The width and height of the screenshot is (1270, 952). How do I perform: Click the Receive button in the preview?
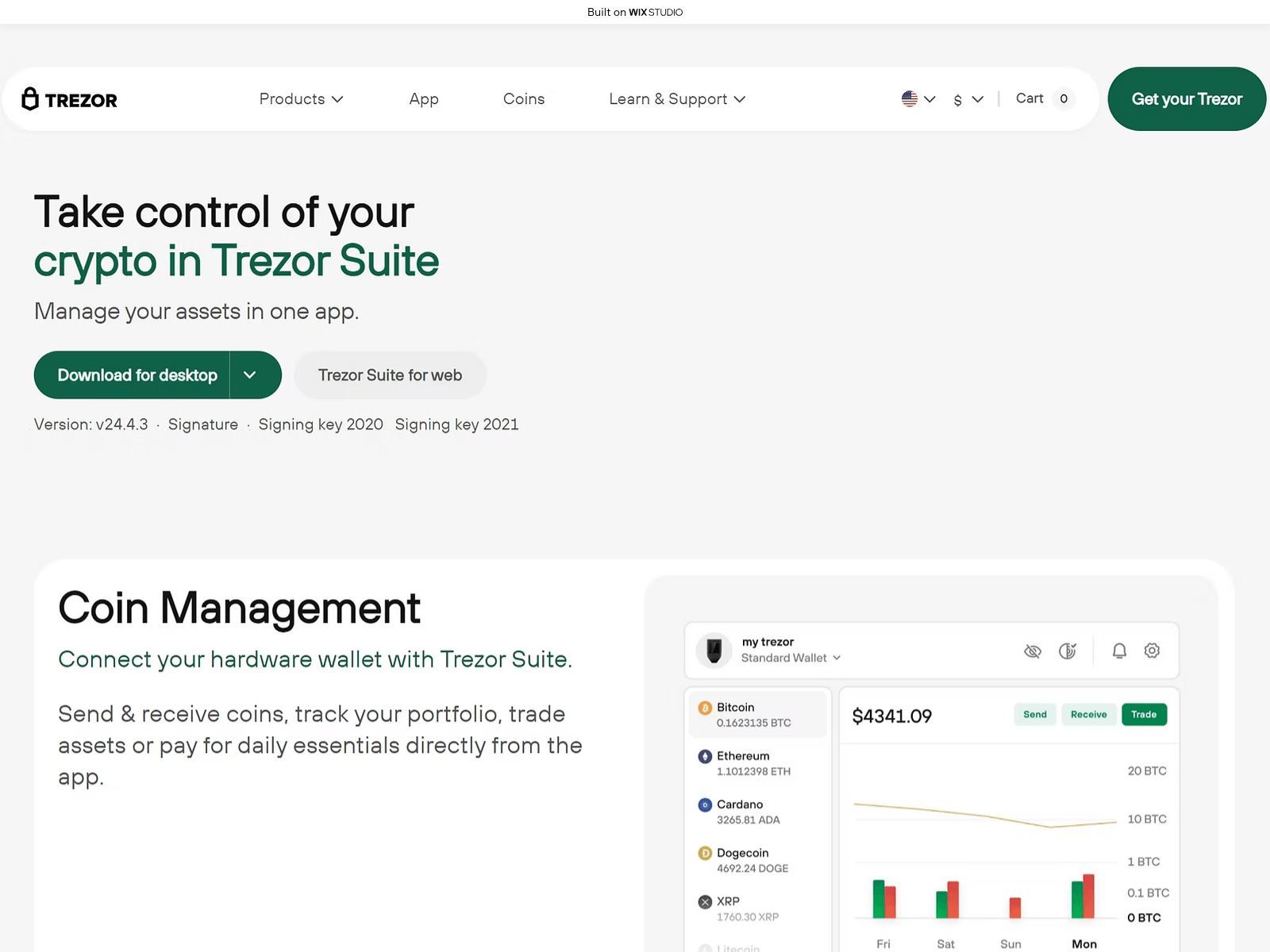pos(1088,714)
